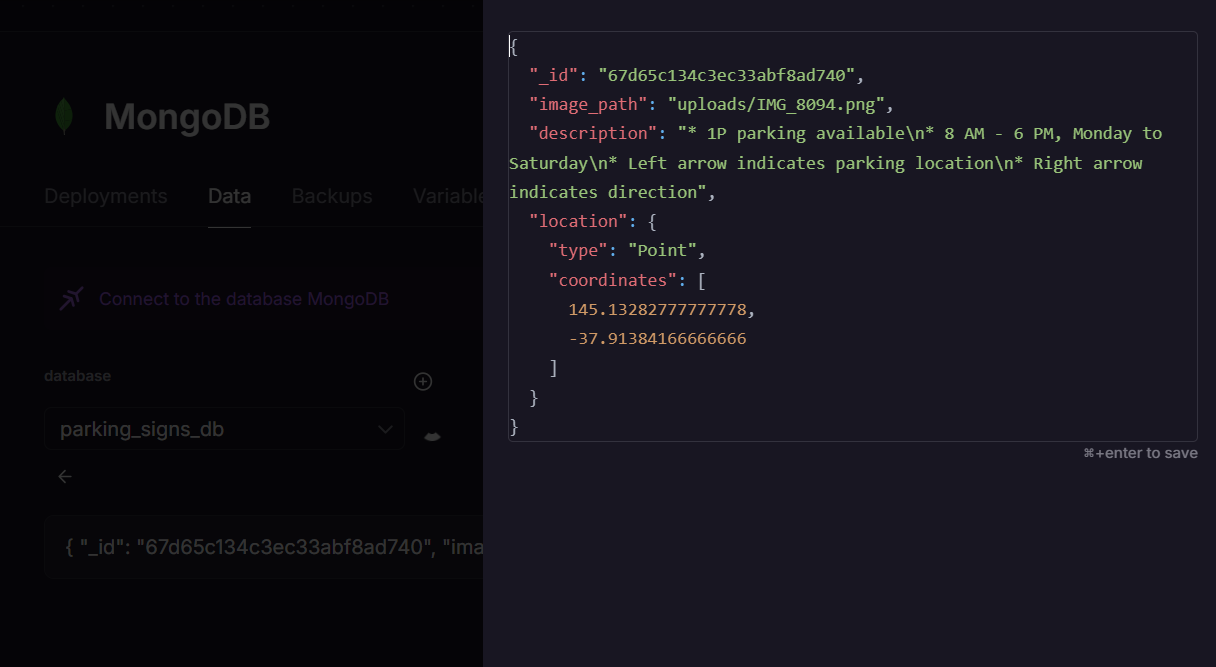Viewport: 1216px width, 667px height.
Task: Open the Backups tab
Action: click(332, 196)
